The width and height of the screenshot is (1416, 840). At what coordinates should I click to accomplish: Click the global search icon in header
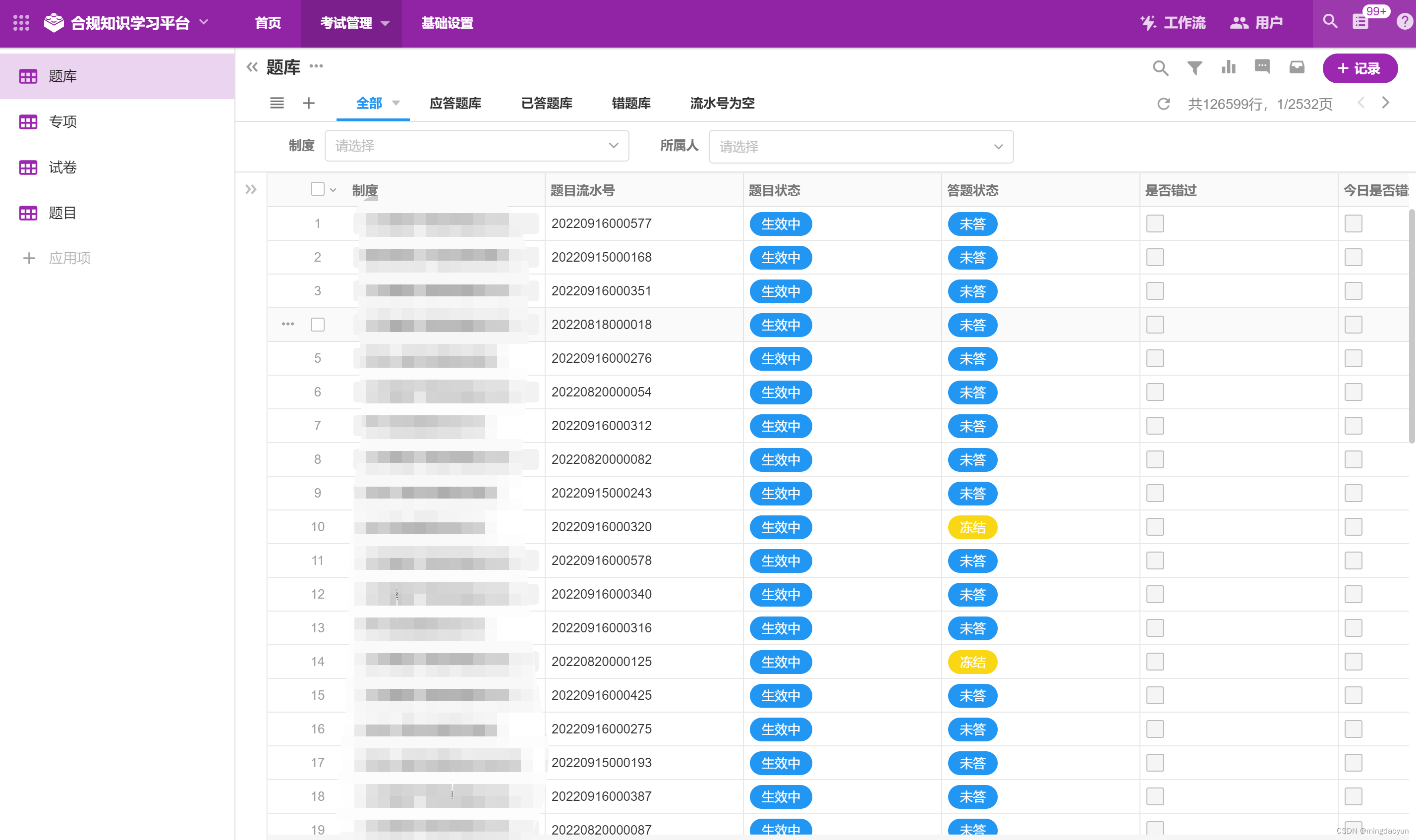click(x=1330, y=22)
